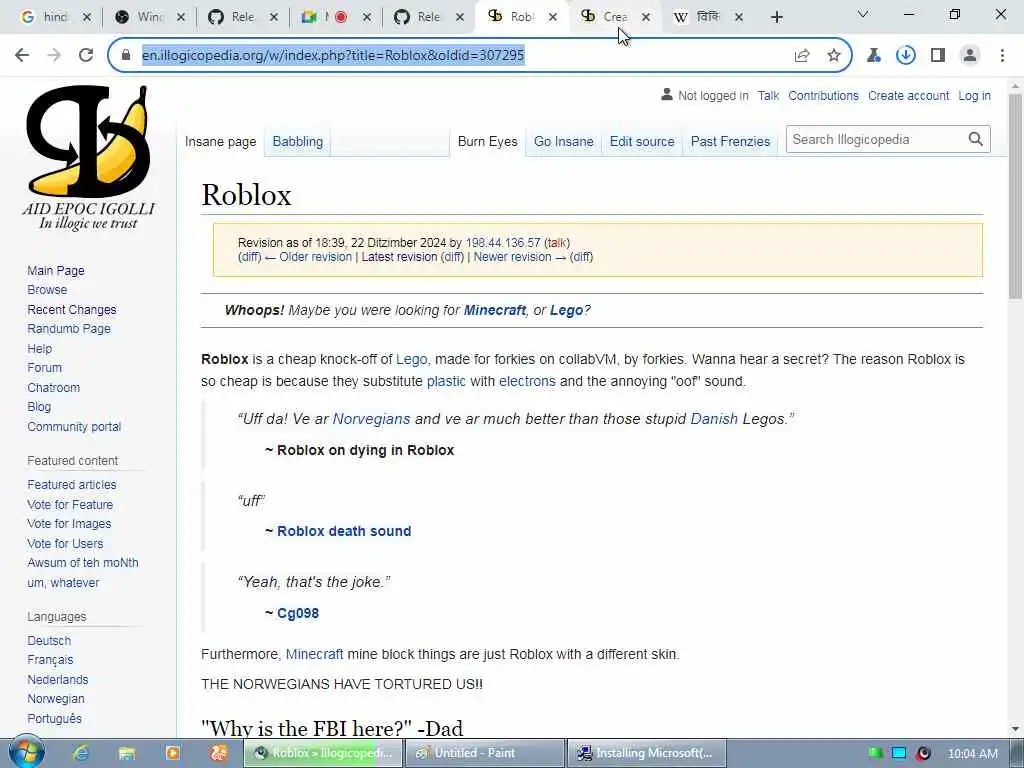Open the Chatroom sidebar link
Image resolution: width=1024 pixels, height=768 pixels.
click(54, 387)
